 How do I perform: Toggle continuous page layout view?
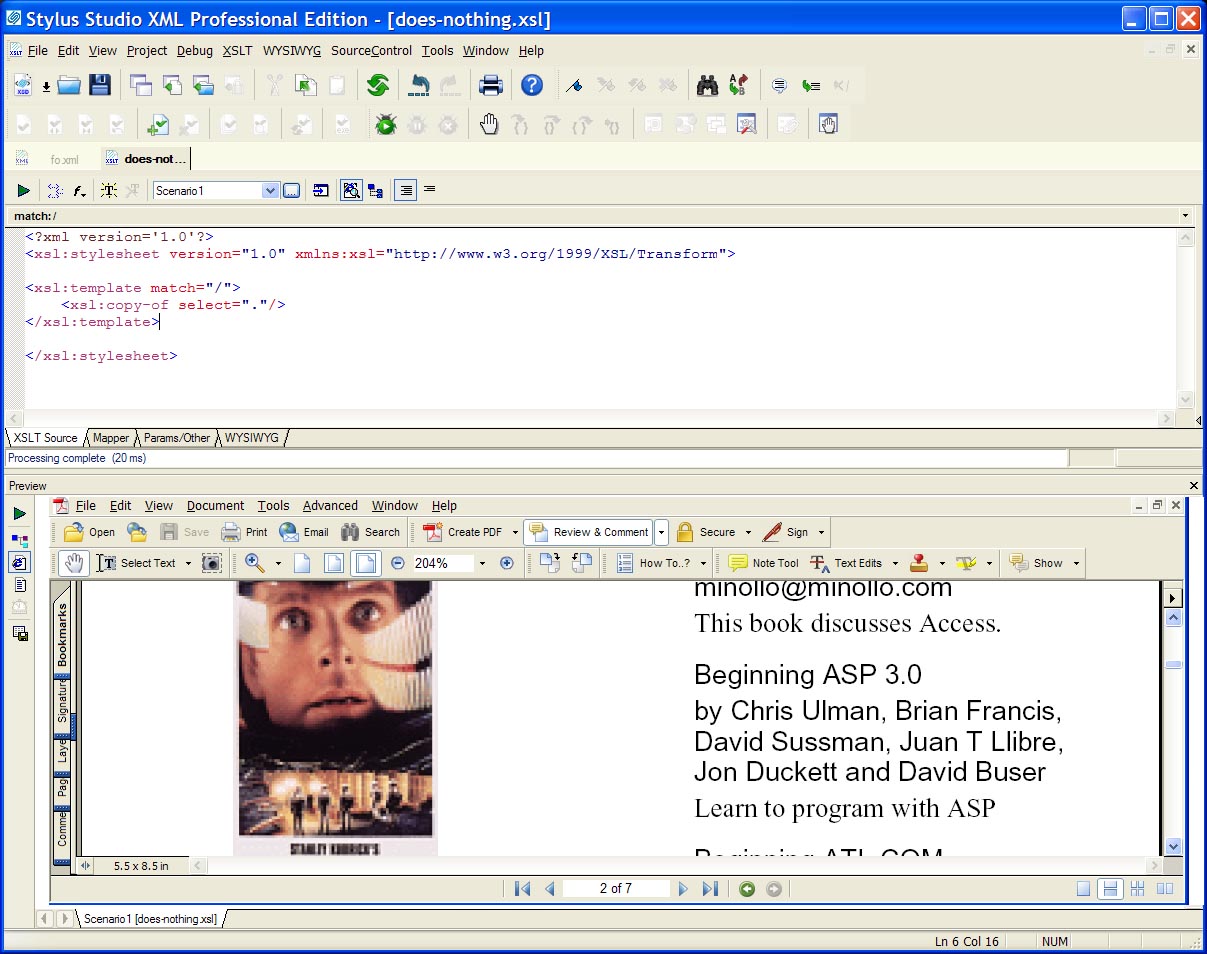coord(1109,889)
